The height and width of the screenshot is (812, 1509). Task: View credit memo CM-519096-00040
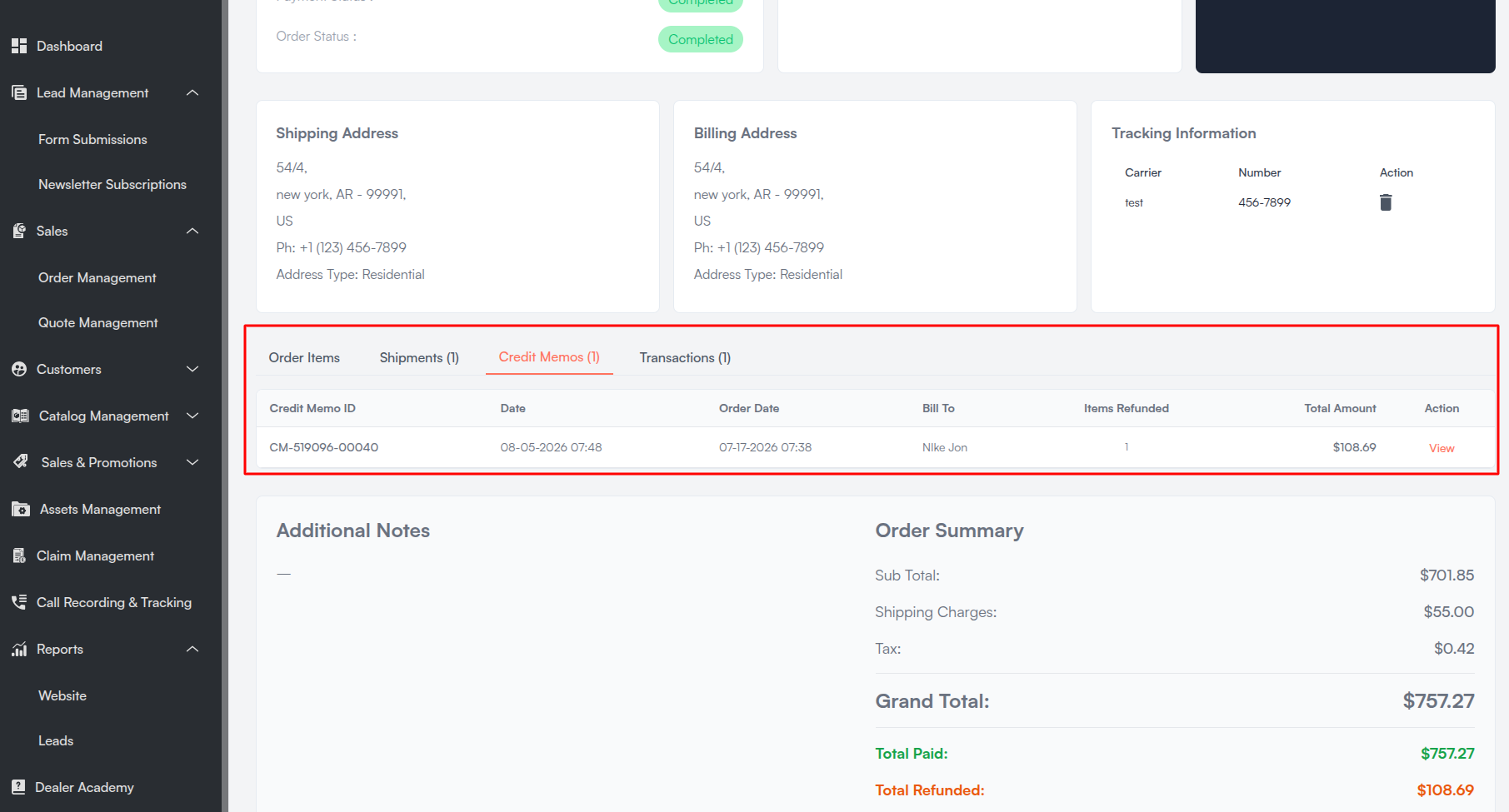pyautogui.click(x=1442, y=448)
